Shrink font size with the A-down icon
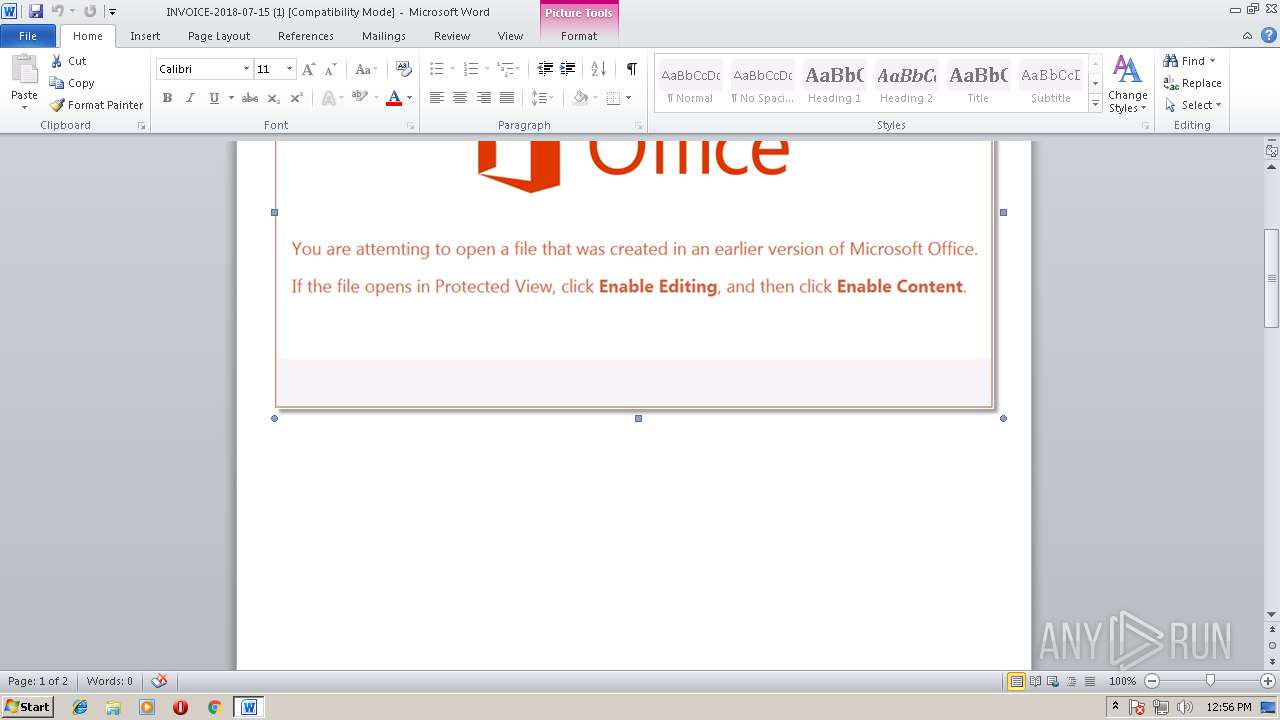This screenshot has width=1280, height=720. coord(331,69)
